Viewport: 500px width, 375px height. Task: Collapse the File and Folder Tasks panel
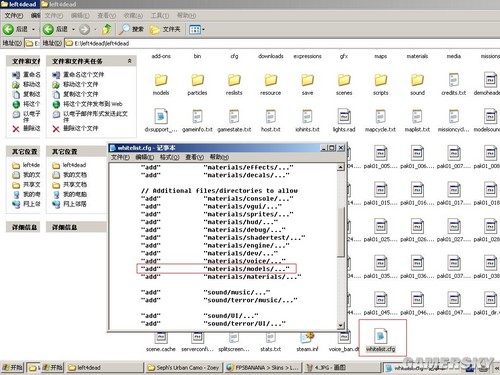pos(129,61)
